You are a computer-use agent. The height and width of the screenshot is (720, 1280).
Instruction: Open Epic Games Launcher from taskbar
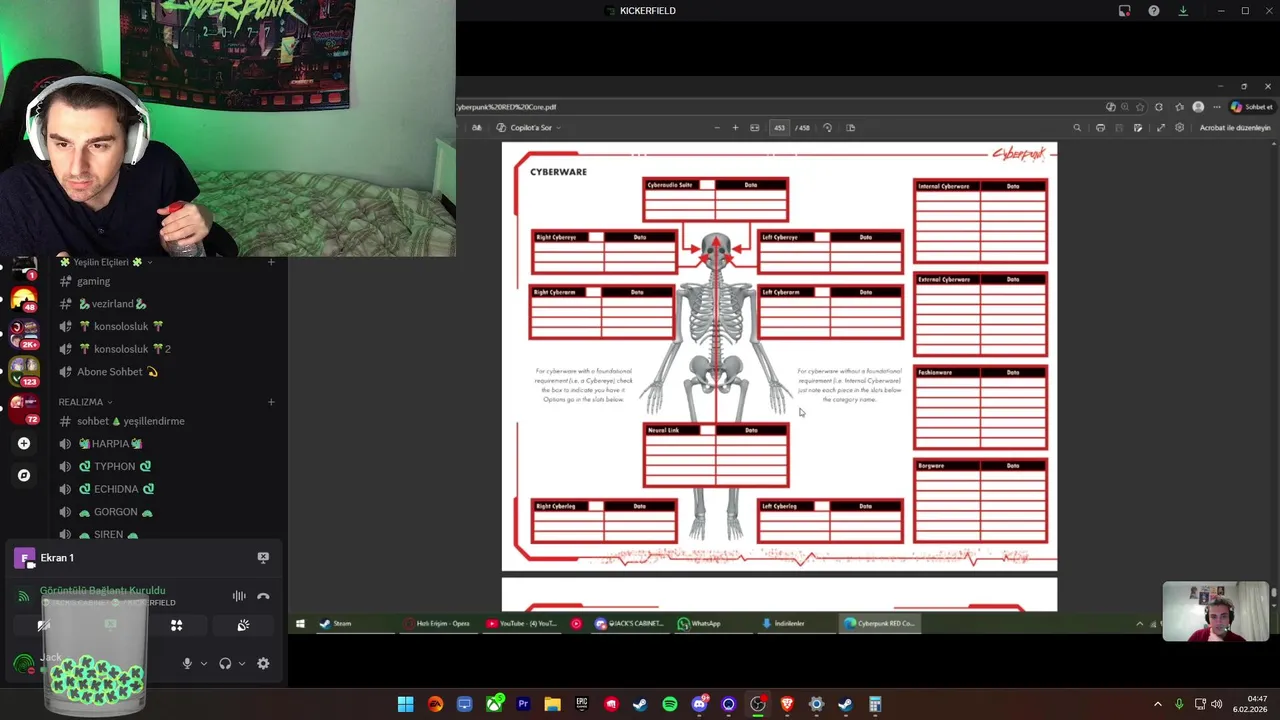[x=582, y=704]
